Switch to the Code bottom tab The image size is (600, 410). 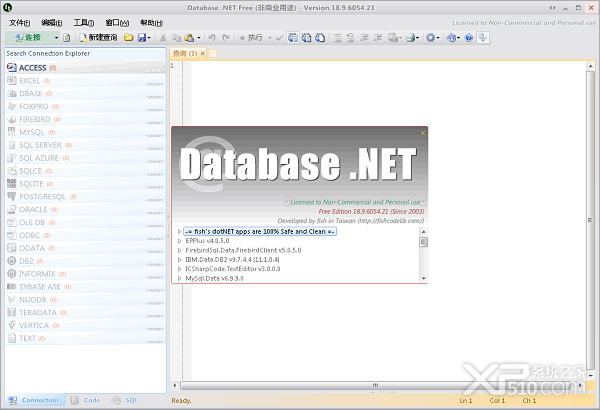point(86,400)
